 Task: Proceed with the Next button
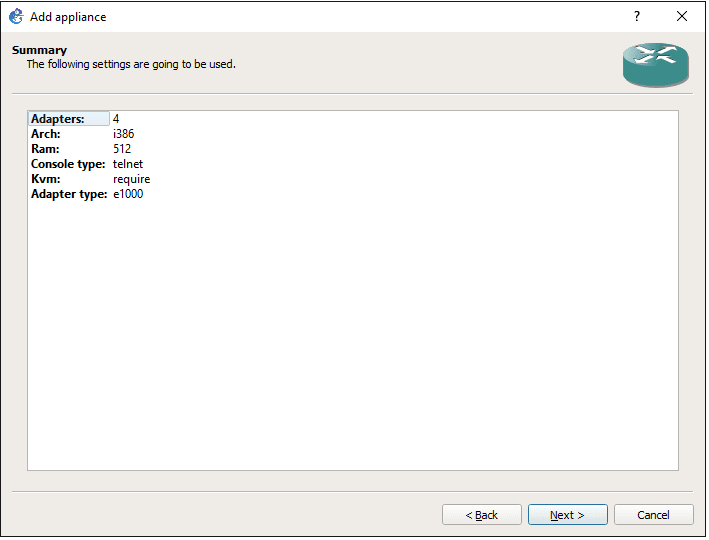point(567,515)
